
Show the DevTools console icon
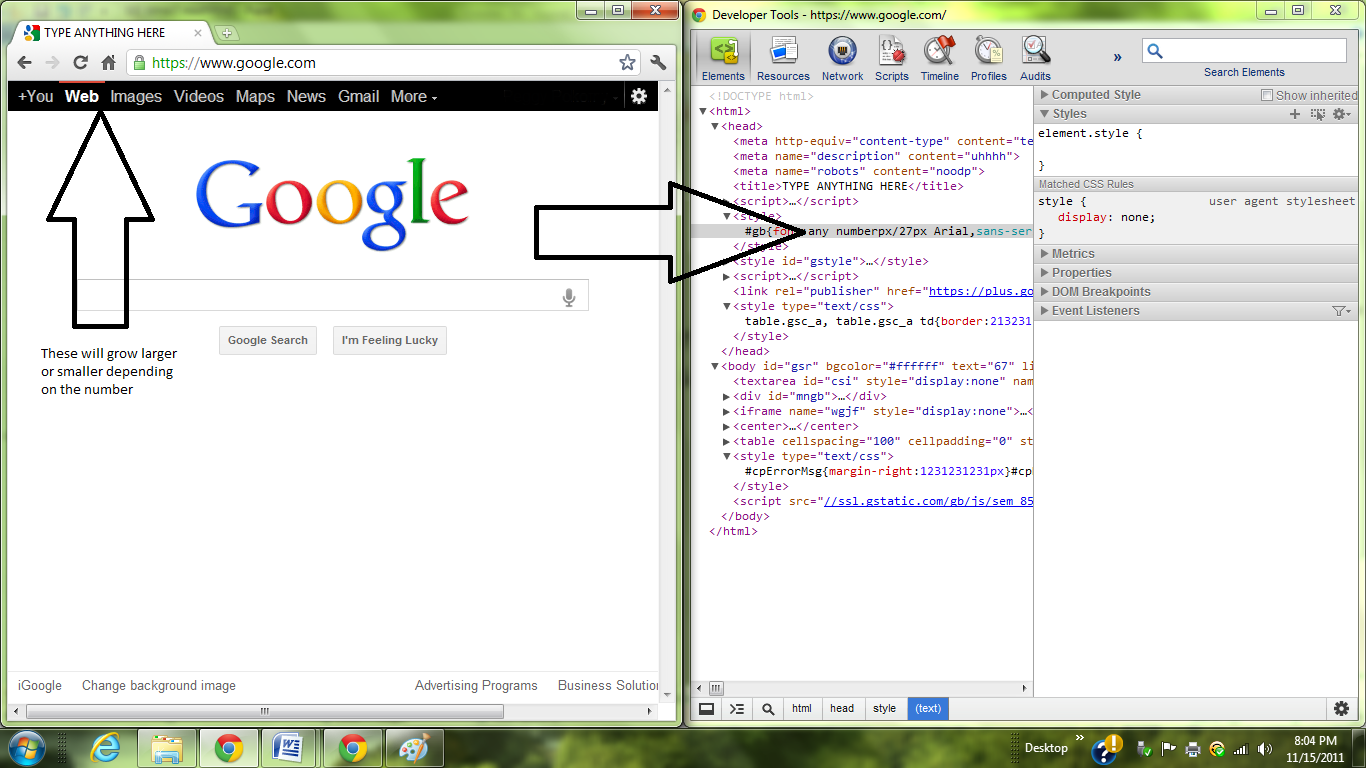click(737, 709)
